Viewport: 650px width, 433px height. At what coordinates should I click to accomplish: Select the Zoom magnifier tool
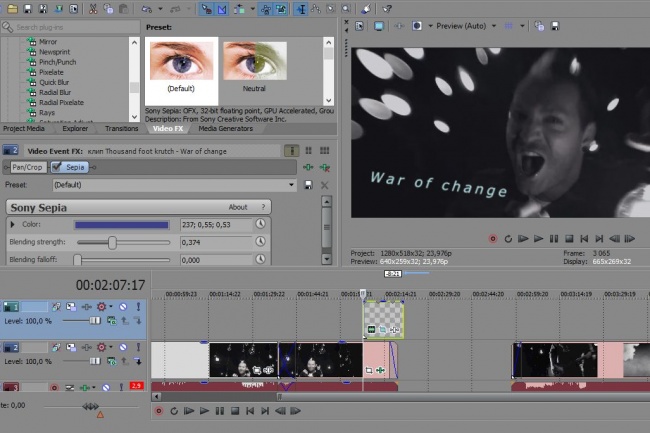[346, 9]
